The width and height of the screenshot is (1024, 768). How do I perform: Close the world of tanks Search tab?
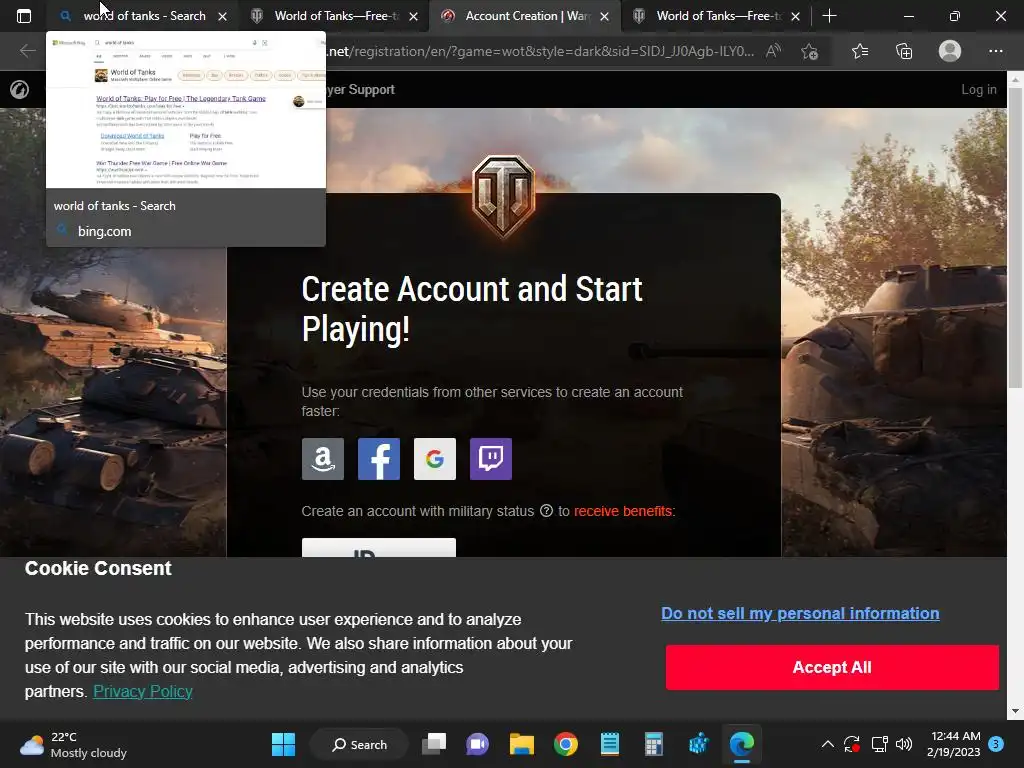point(223,16)
